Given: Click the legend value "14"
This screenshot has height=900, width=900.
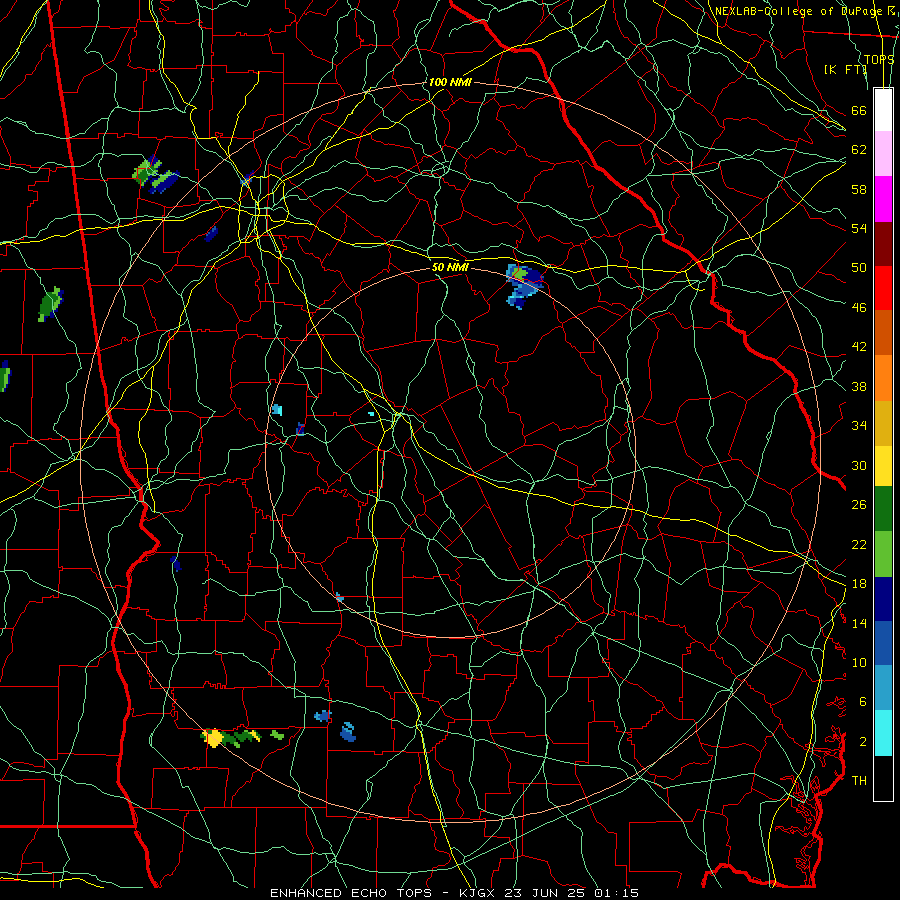Looking at the screenshot, I should (859, 623).
